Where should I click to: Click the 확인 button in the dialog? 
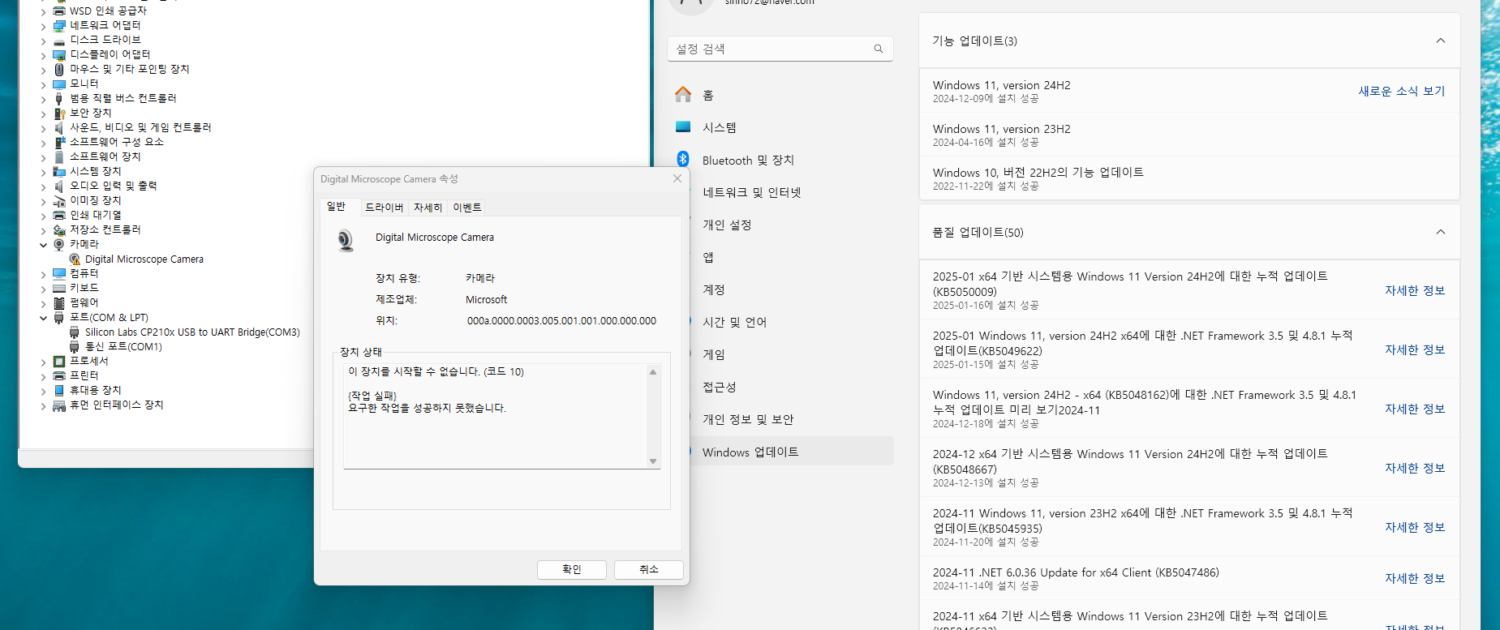click(572, 569)
